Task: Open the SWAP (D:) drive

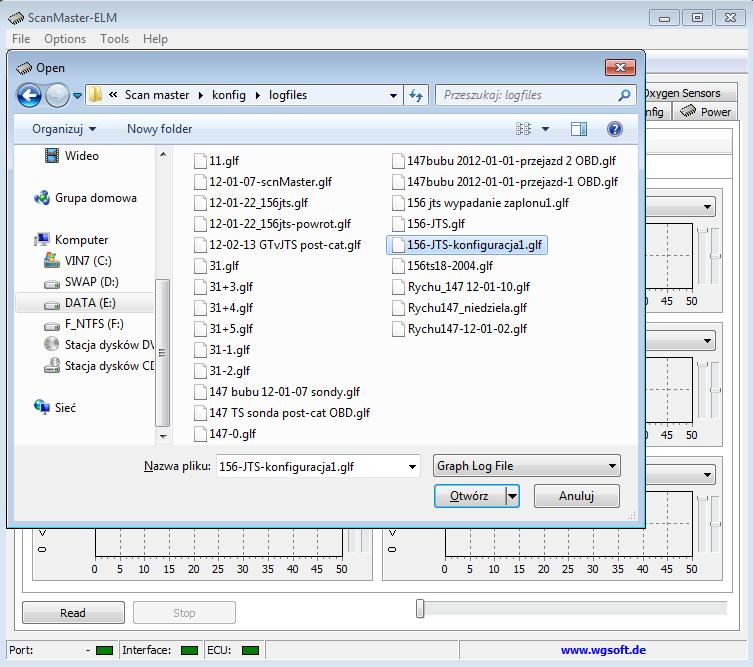Action: click(81, 282)
